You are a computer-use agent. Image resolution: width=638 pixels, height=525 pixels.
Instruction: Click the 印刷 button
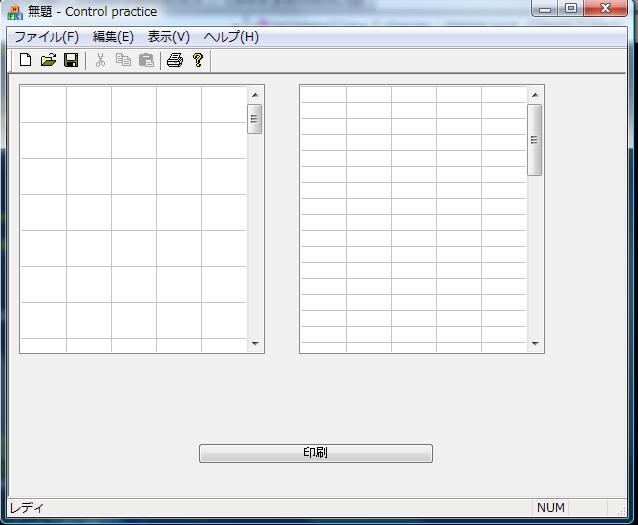tap(316, 453)
